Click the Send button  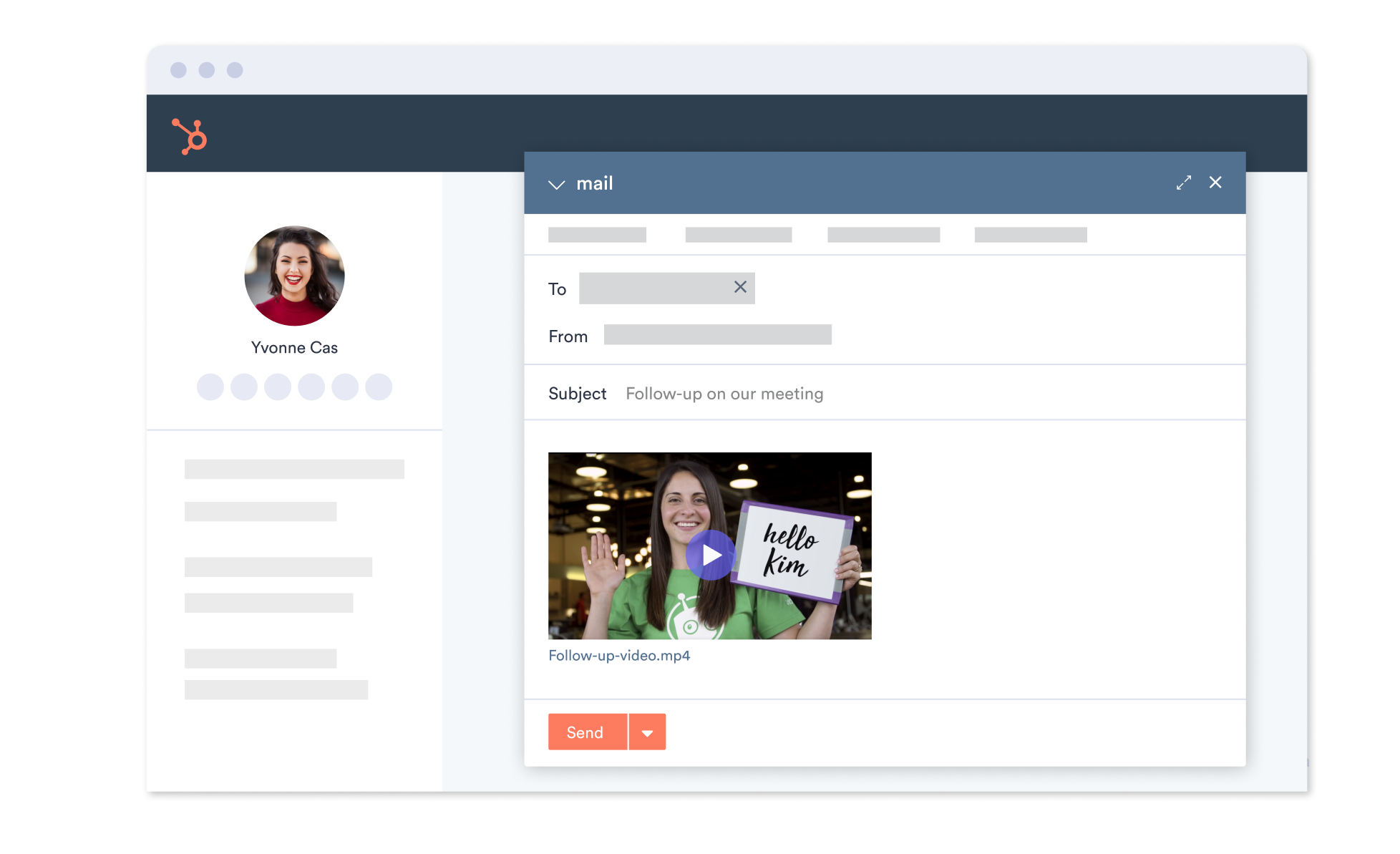586,732
